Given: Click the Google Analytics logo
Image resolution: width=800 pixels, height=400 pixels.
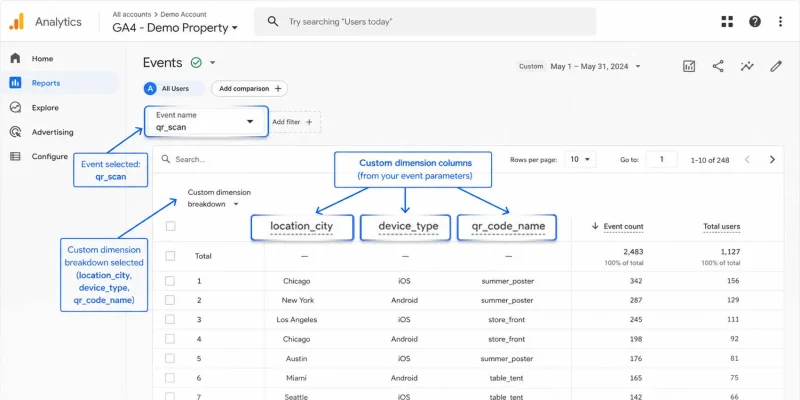Looking at the screenshot, I should pos(16,21).
